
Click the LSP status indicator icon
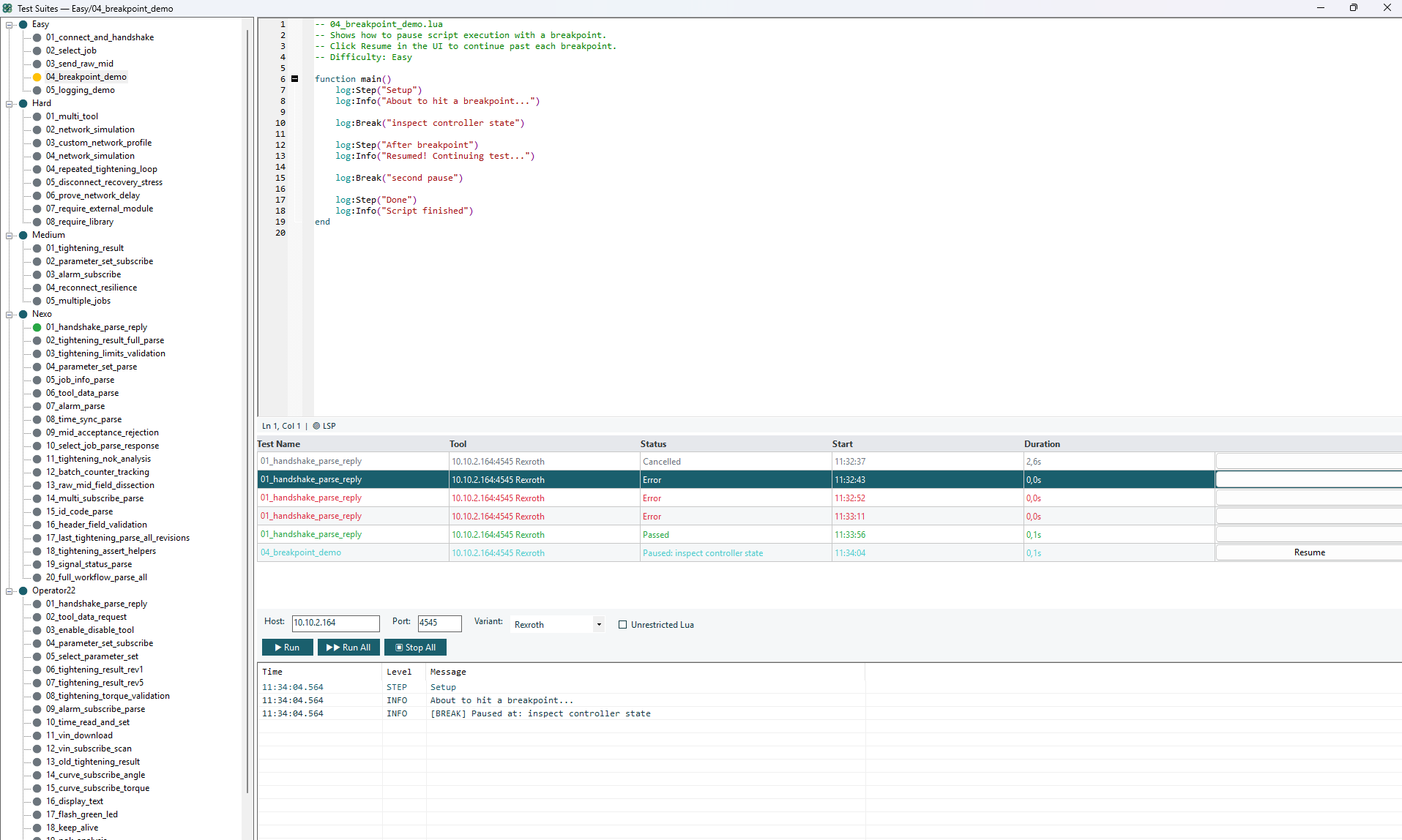[316, 426]
